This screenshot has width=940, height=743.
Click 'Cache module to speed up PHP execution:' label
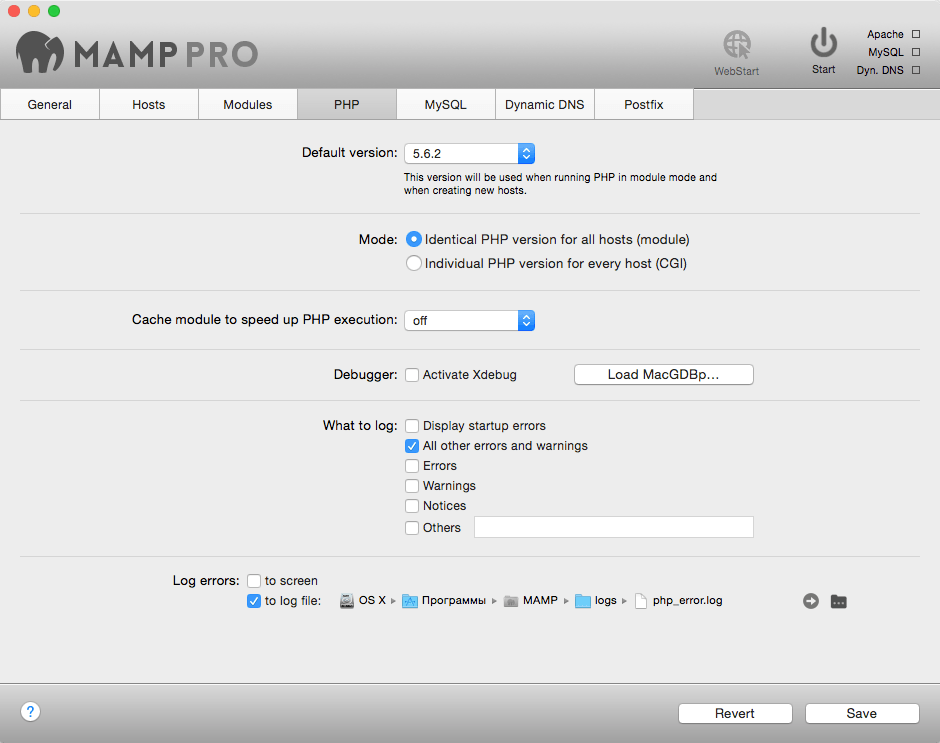tap(264, 320)
